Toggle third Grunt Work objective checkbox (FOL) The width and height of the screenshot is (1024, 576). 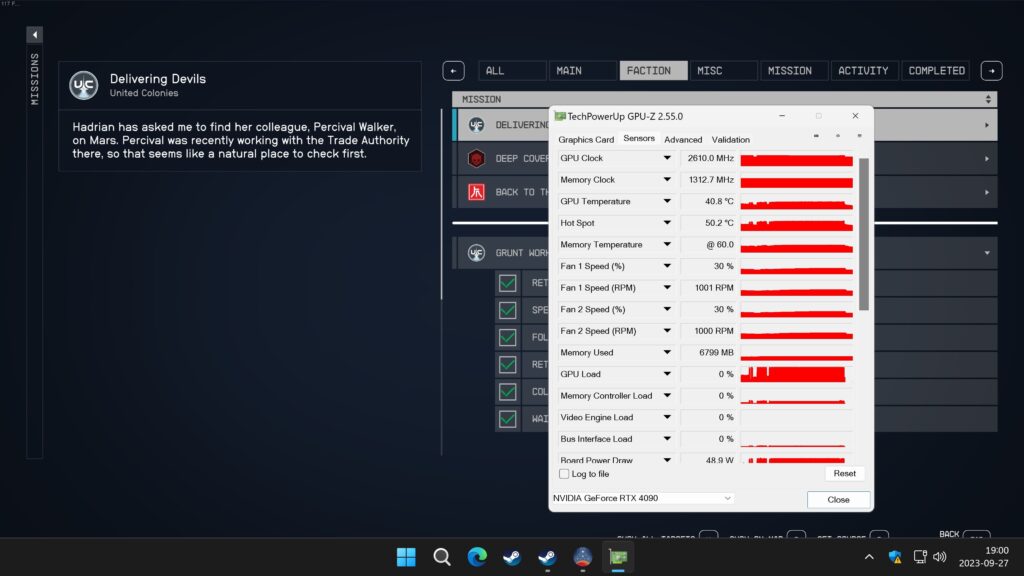507,338
